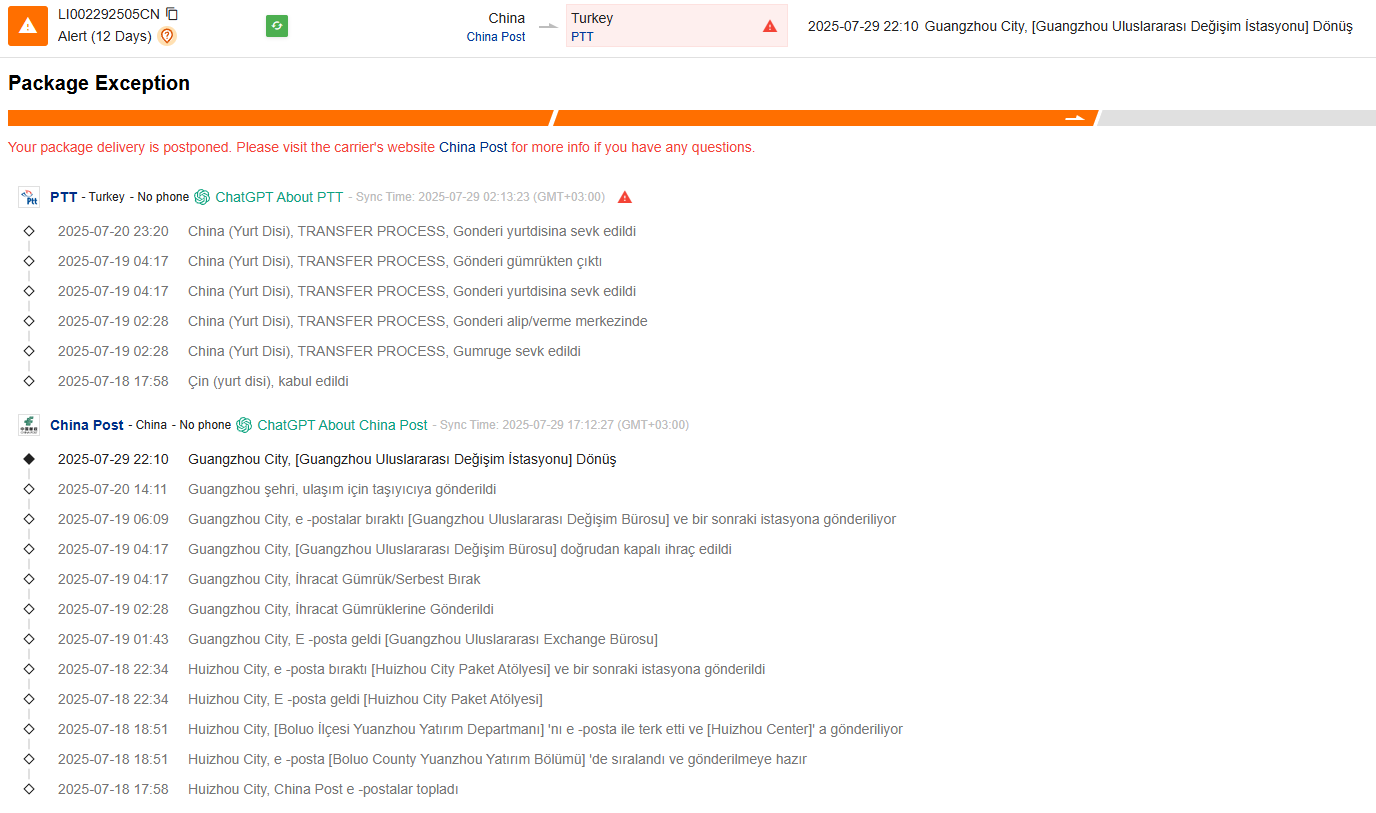The width and height of the screenshot is (1376, 813).
Task: Click the red warning triangle beside Turkey
Action: point(770,26)
